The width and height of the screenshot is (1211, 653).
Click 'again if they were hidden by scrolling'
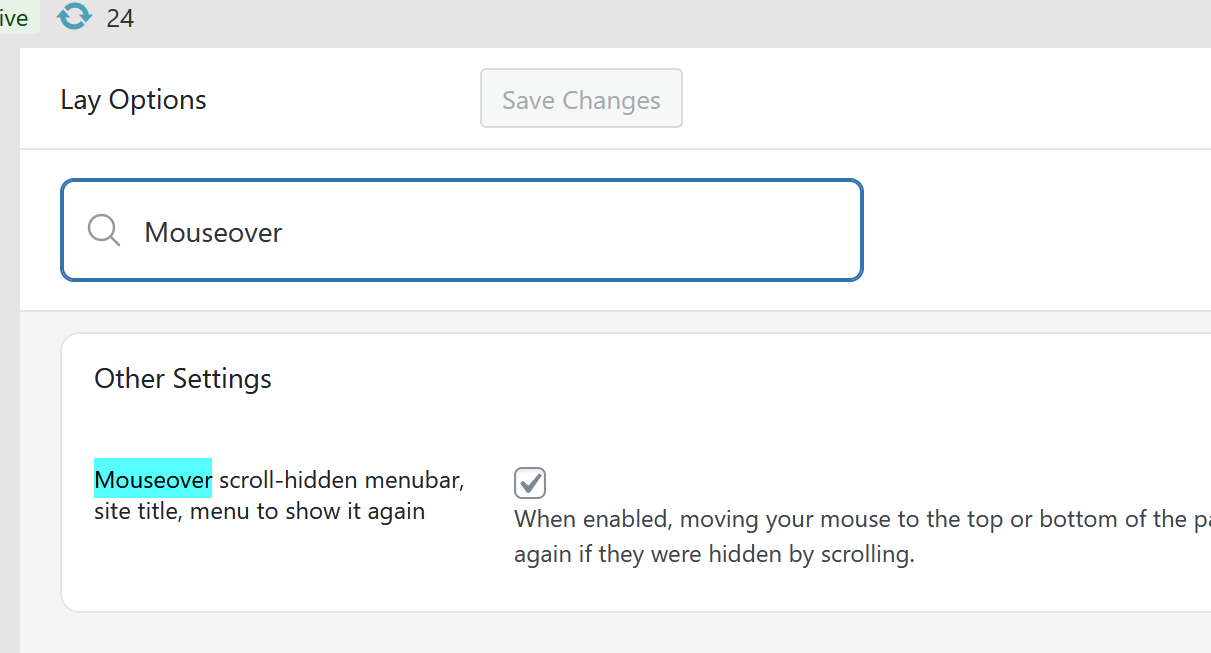click(714, 554)
